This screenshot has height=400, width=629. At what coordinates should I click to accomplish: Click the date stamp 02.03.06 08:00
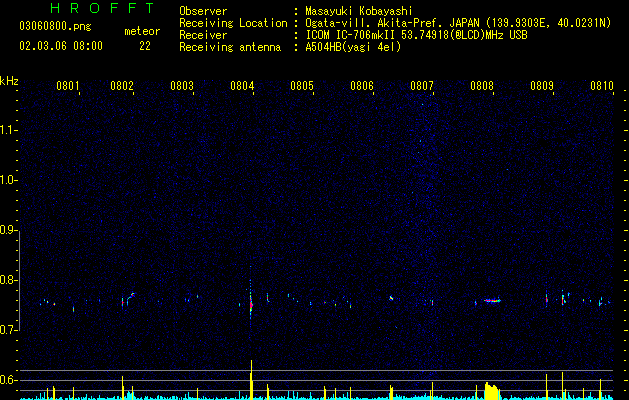pyautogui.click(x=61, y=46)
